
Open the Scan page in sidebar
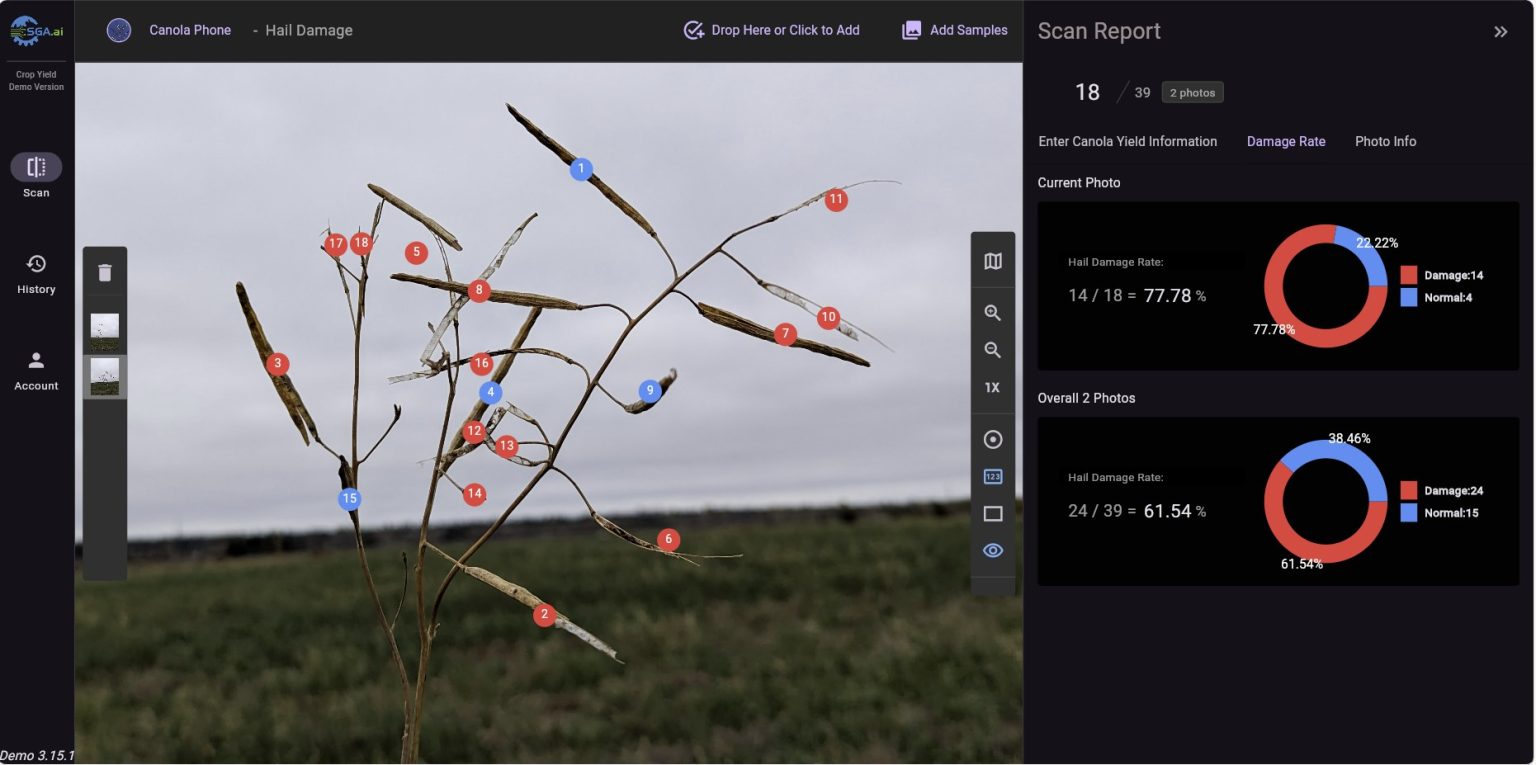tap(36, 168)
